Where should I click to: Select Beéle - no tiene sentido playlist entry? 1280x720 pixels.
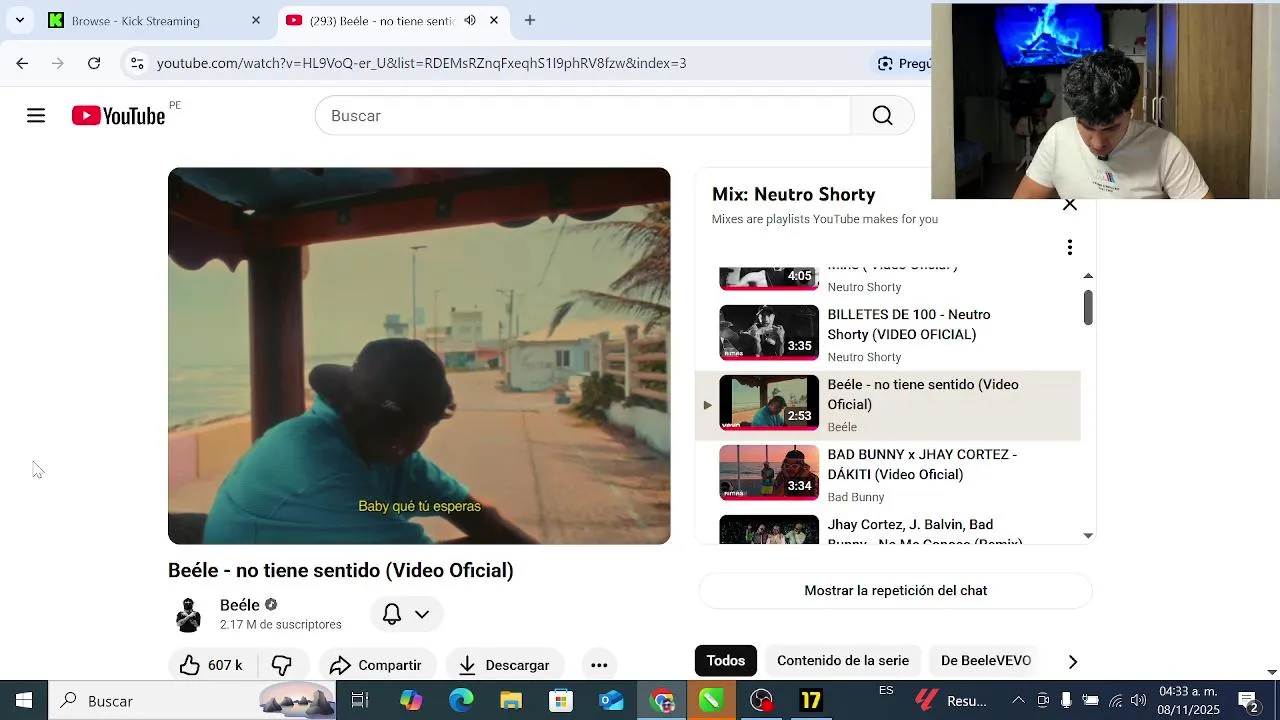point(888,405)
